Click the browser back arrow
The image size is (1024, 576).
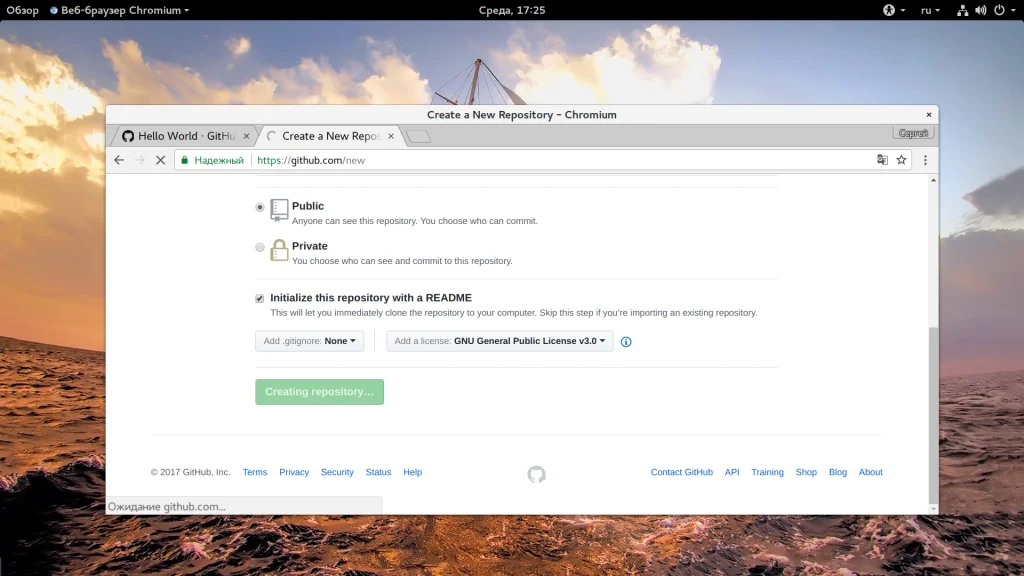click(x=119, y=160)
